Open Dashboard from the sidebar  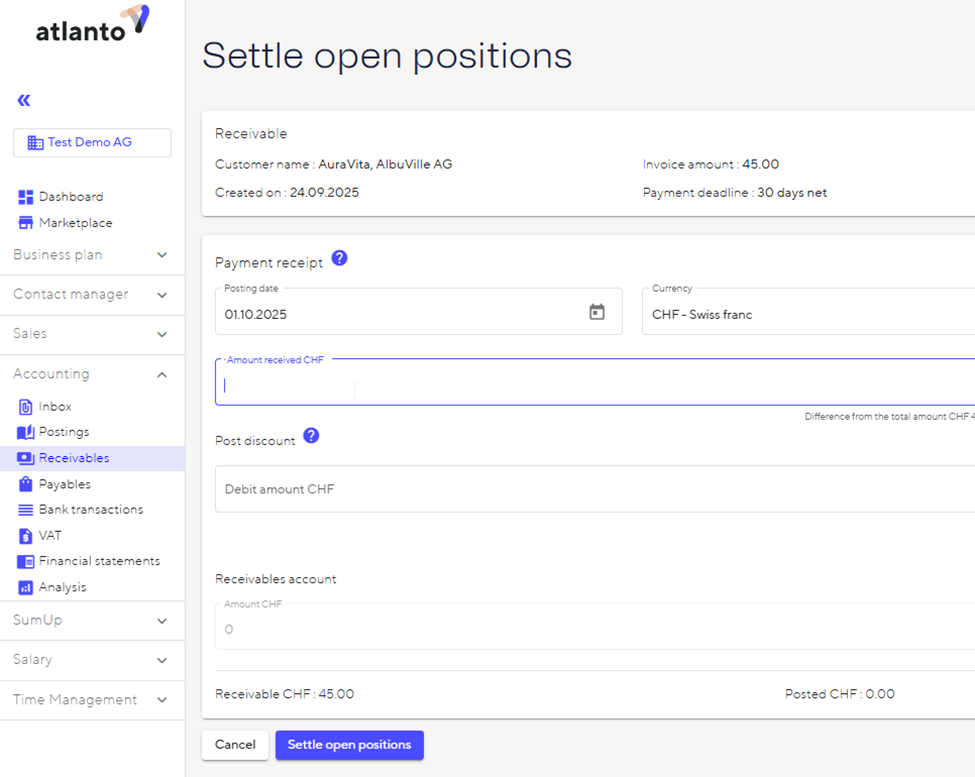click(70, 197)
